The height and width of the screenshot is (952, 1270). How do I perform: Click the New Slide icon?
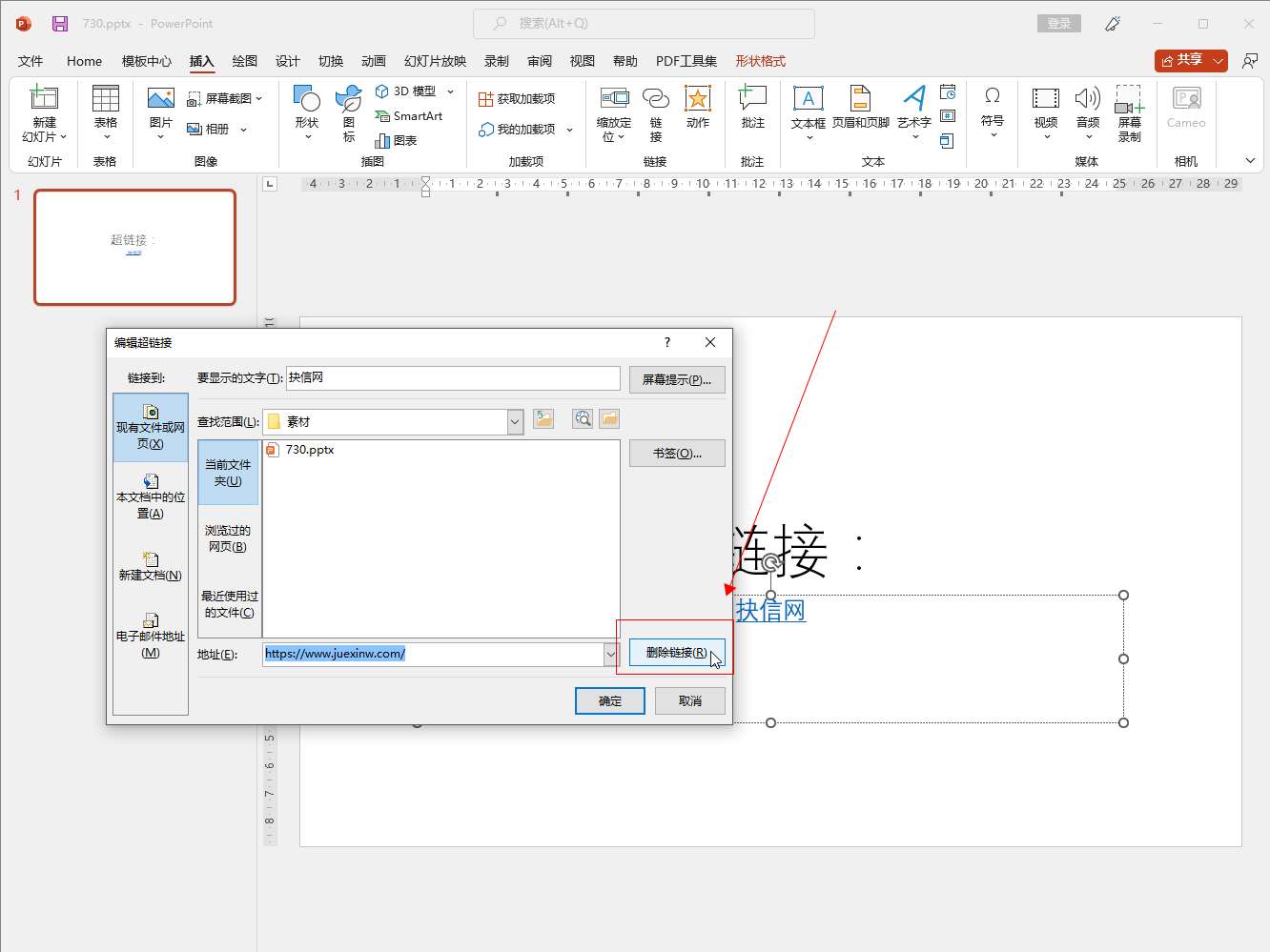coord(44,97)
